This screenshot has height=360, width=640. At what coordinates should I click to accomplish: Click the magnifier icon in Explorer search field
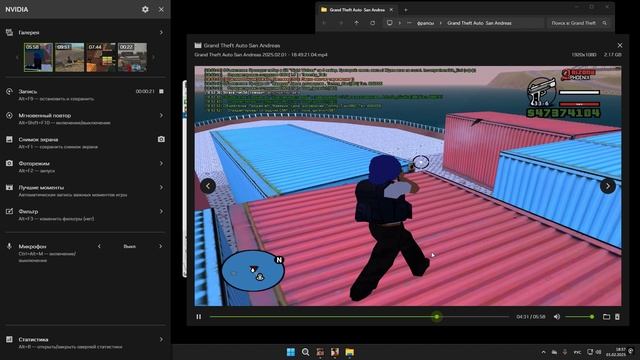click(x=605, y=23)
